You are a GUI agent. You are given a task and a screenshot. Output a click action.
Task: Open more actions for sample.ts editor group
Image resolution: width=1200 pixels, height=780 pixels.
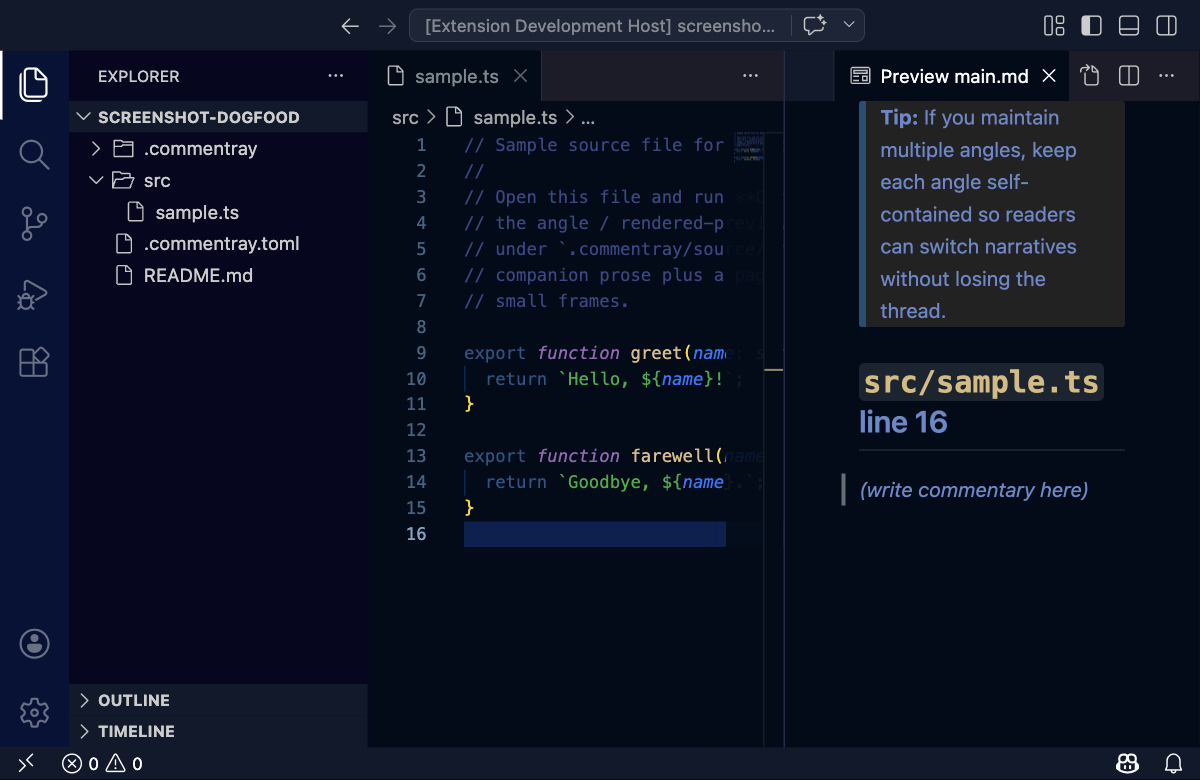click(x=750, y=76)
